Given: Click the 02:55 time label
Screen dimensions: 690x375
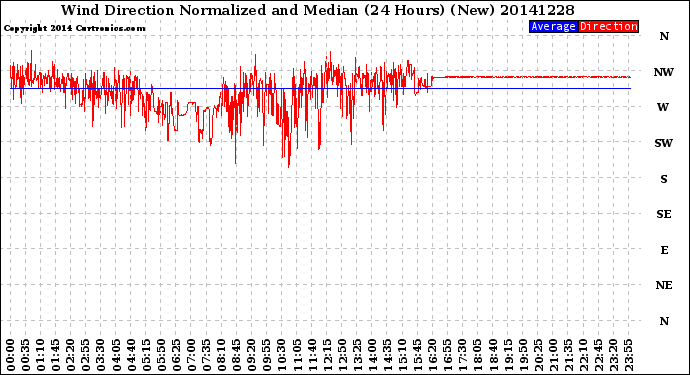Looking at the screenshot, I should (86, 355).
